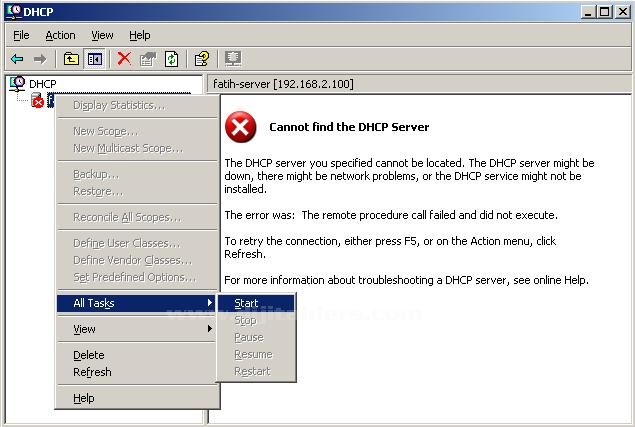The image size is (635, 427).
Task: Choose Help in the context menu
Action: point(84,398)
